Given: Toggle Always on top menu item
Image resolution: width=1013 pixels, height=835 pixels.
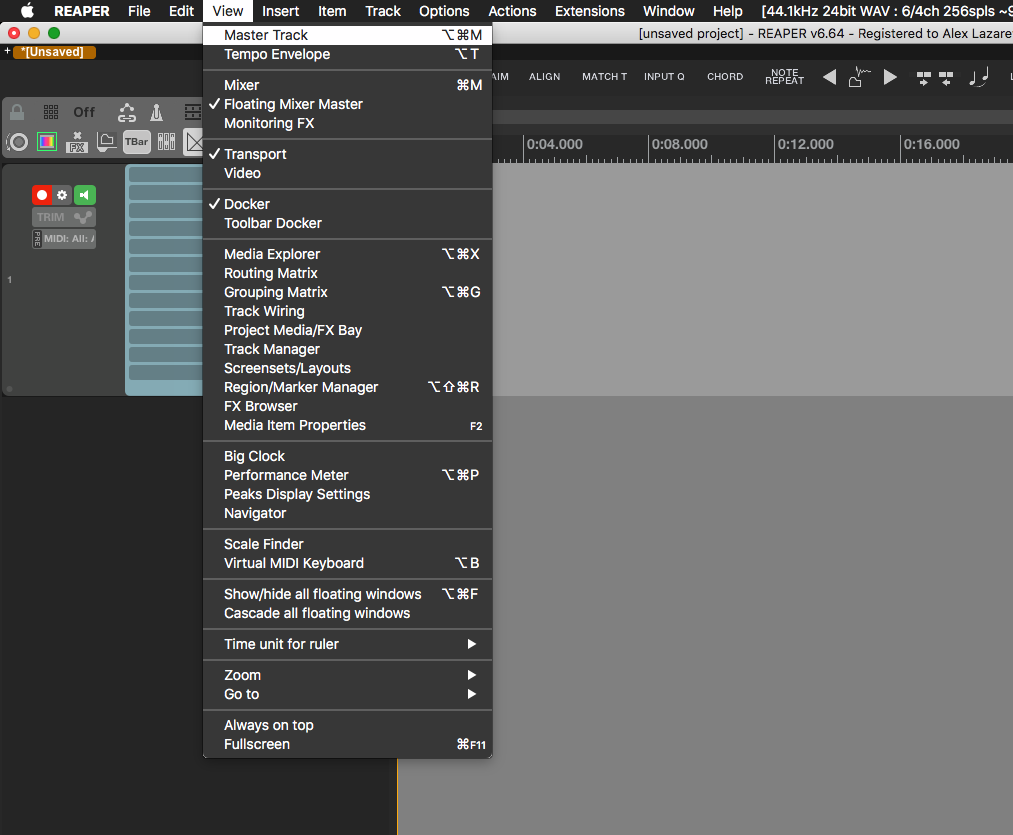Looking at the screenshot, I should click(x=348, y=725).
